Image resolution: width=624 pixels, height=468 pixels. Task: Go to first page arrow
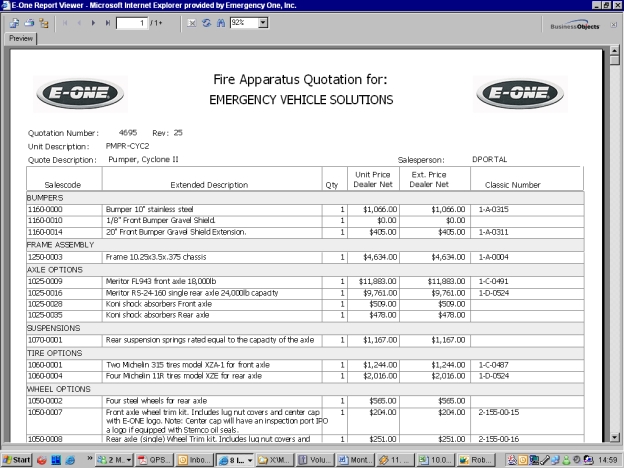click(x=65, y=23)
